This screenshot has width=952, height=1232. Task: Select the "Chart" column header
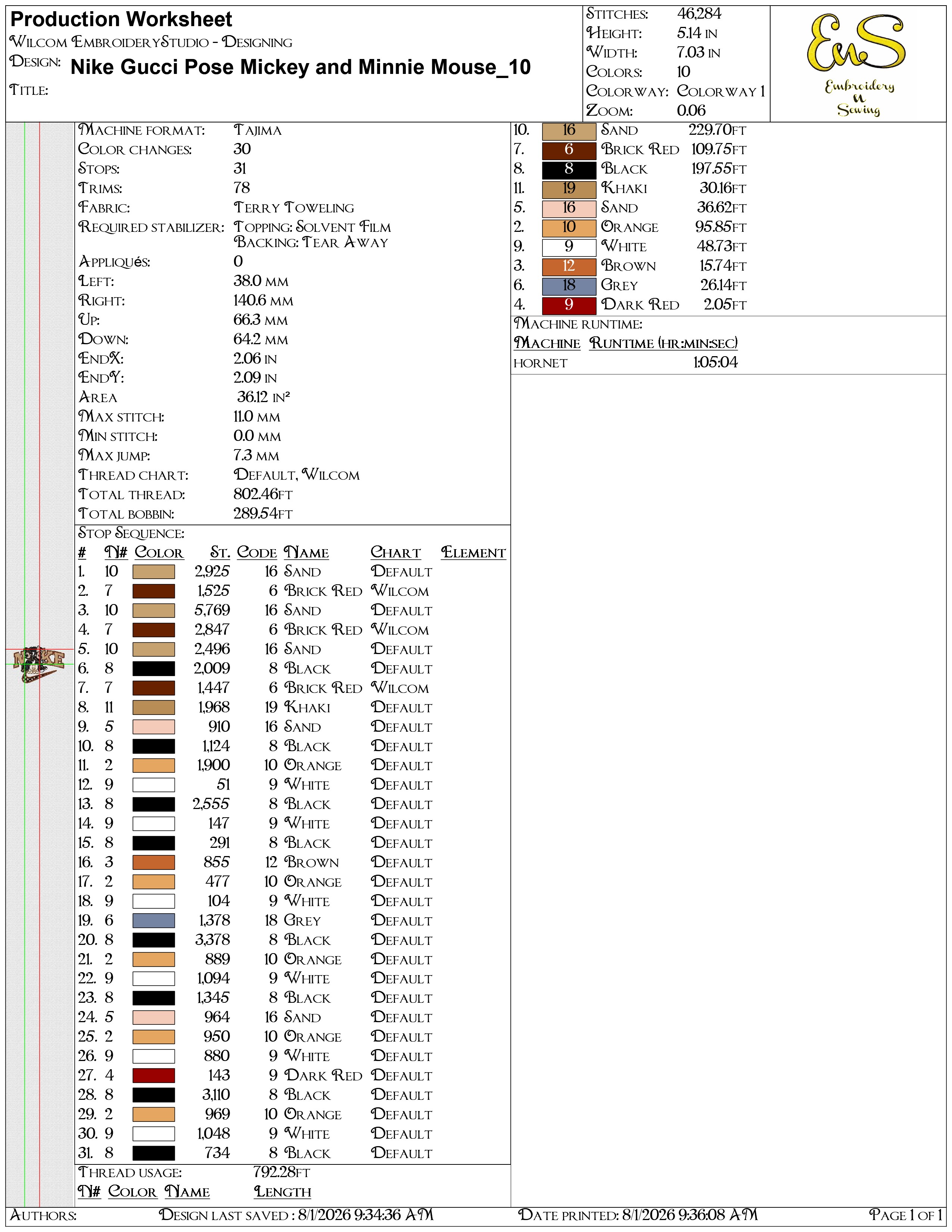396,553
